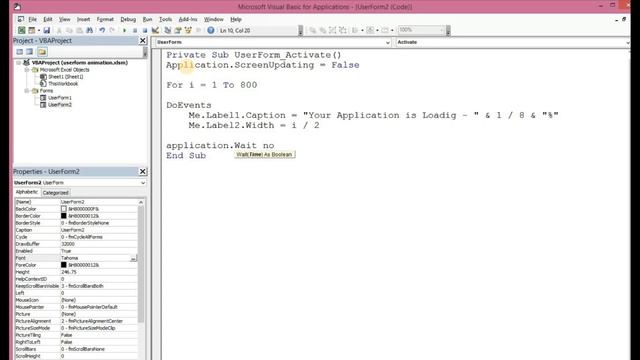
Task: Click the ForeColor black color swatch
Action: click(x=64, y=265)
